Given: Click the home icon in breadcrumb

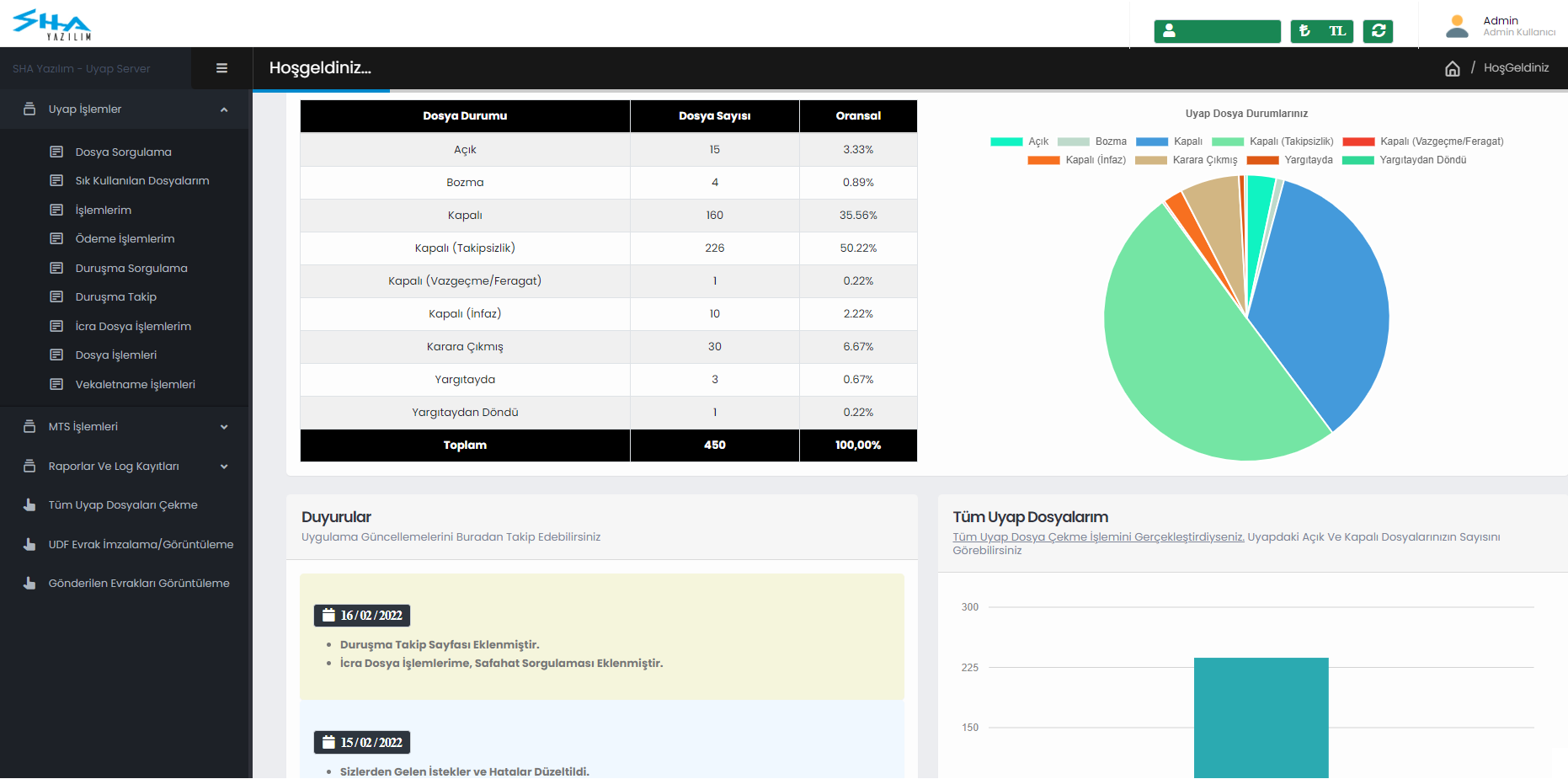Looking at the screenshot, I should pos(1452,68).
